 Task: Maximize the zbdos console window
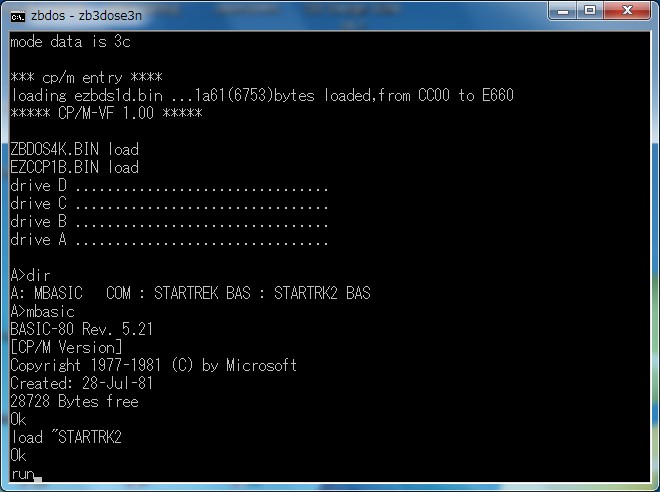(x=590, y=10)
